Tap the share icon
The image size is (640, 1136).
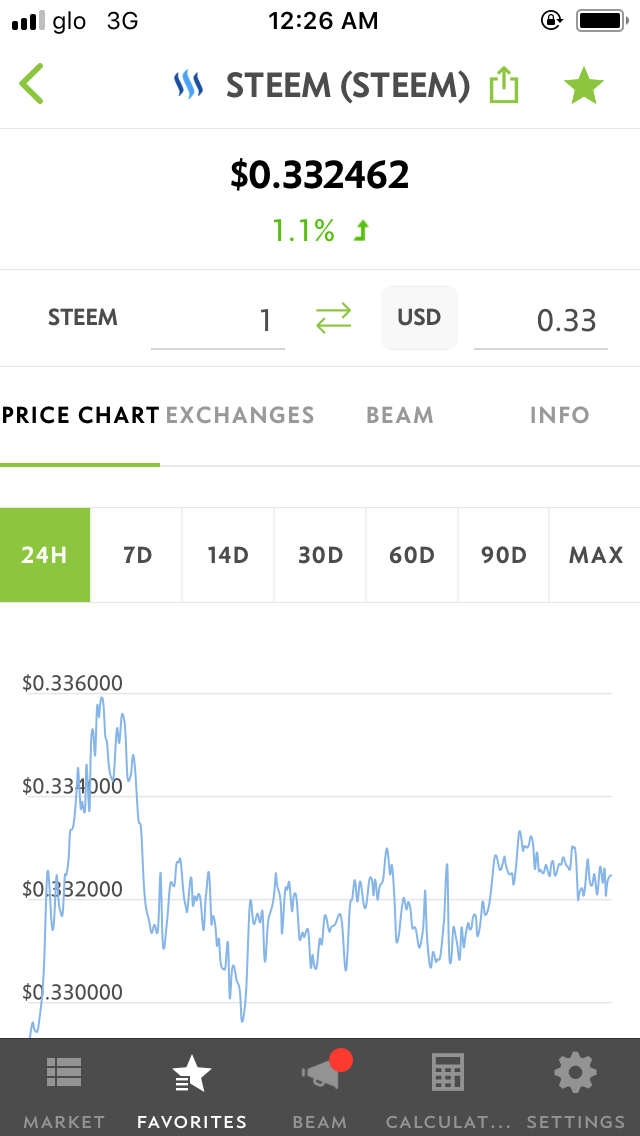click(x=504, y=86)
